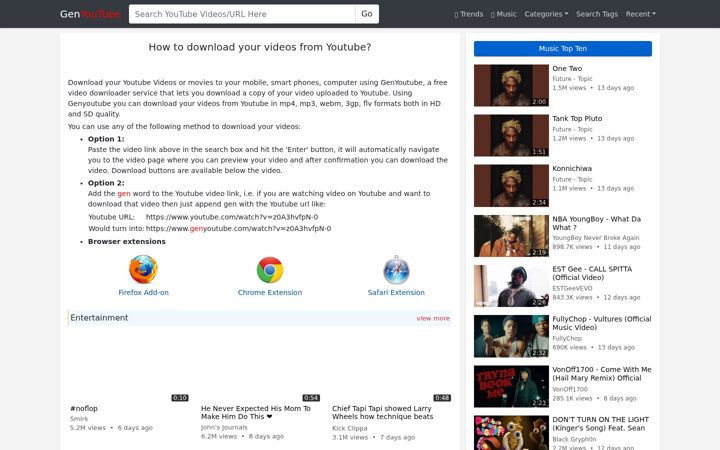Viewport: 720px width, 450px height.
Task: Open the Search Tags page
Action: click(x=597, y=14)
